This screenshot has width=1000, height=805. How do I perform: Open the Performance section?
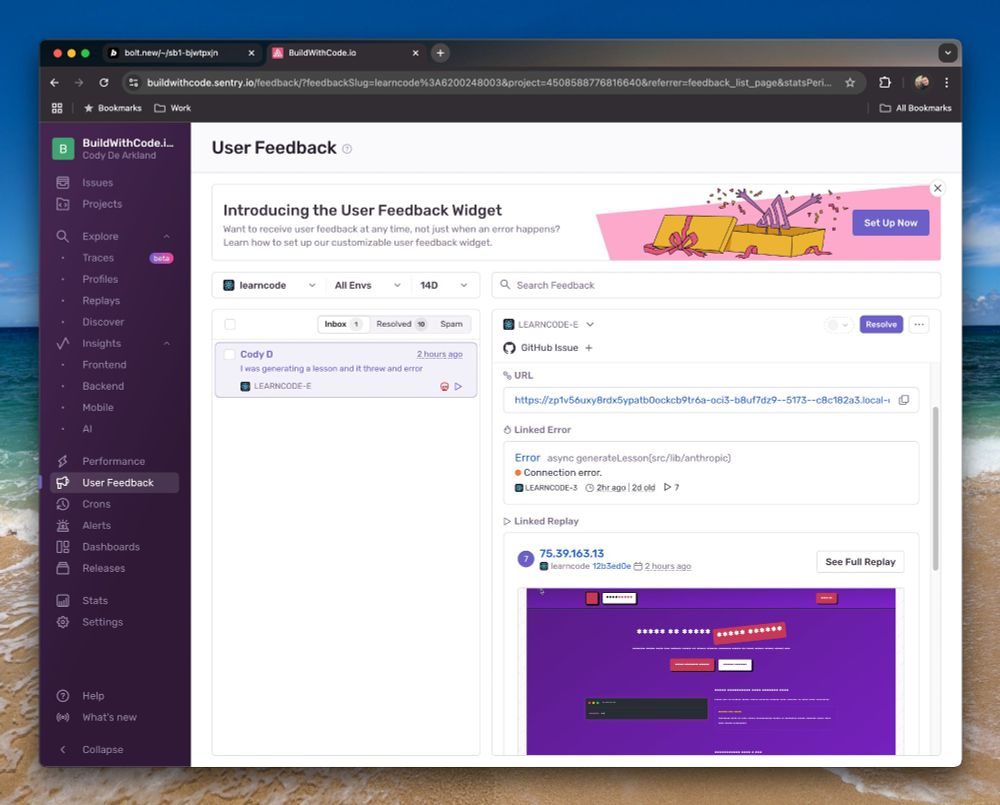[113, 461]
